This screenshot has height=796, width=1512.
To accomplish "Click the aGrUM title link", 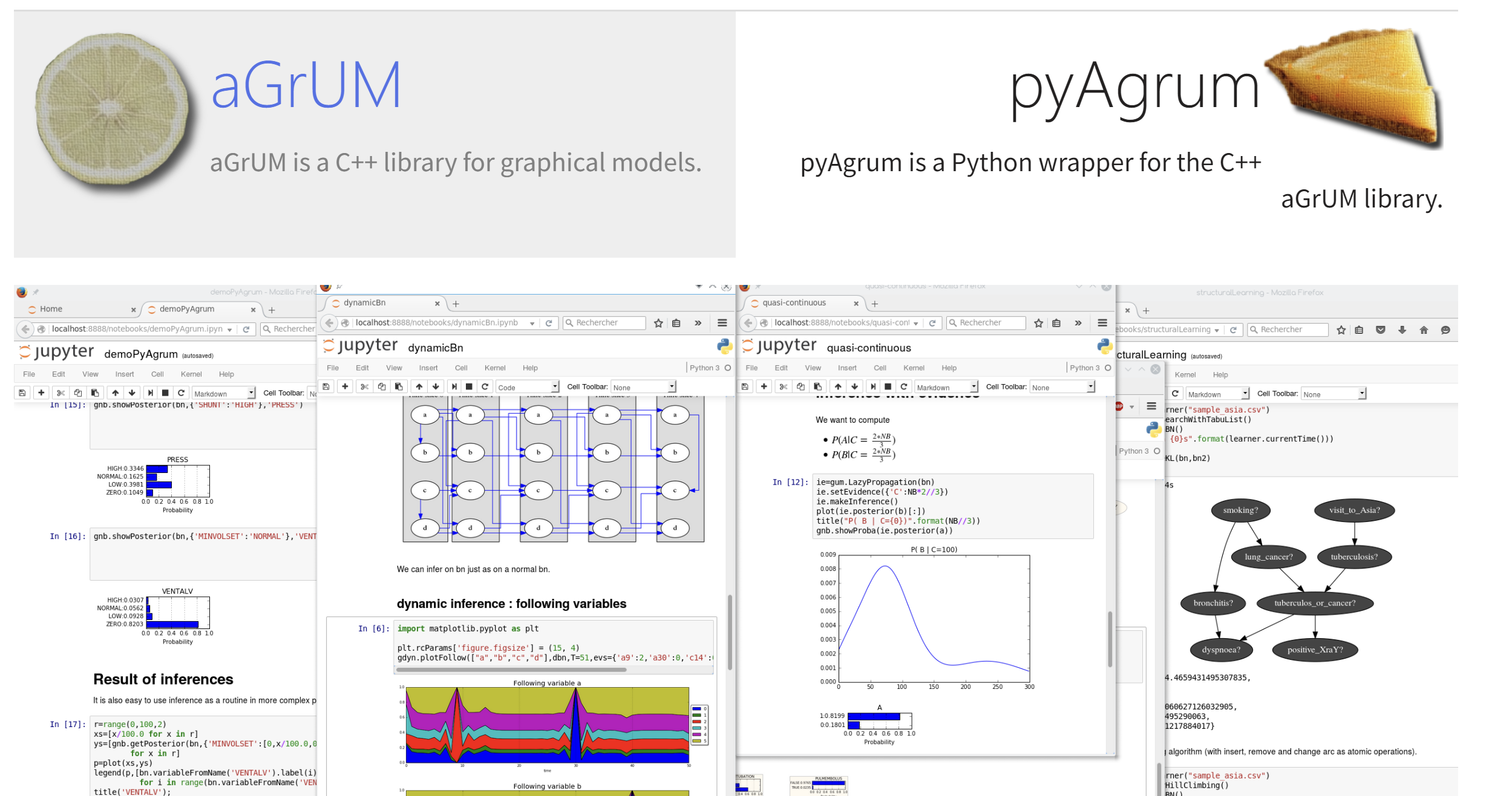I will point(306,85).
